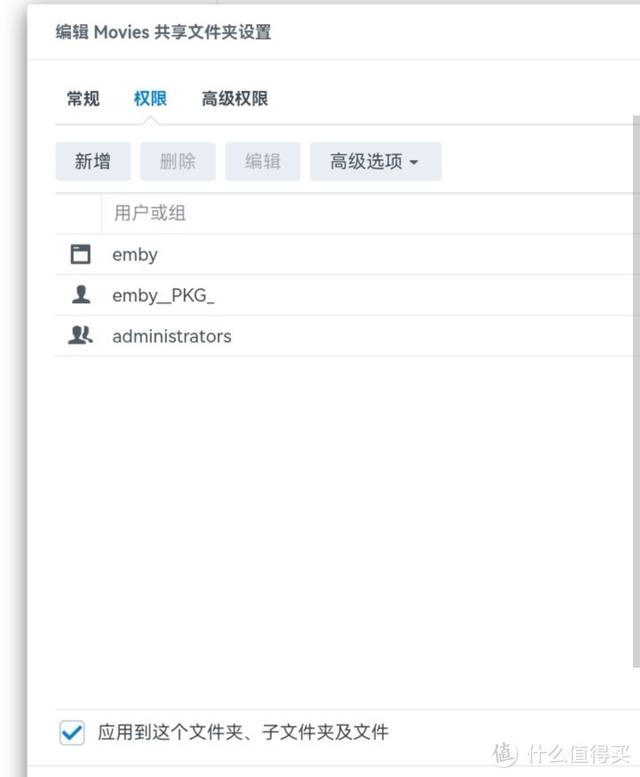Toggle 应用到这个文件夹、子文件夹及文件 checkbox
The image size is (640, 777).
tap(72, 732)
